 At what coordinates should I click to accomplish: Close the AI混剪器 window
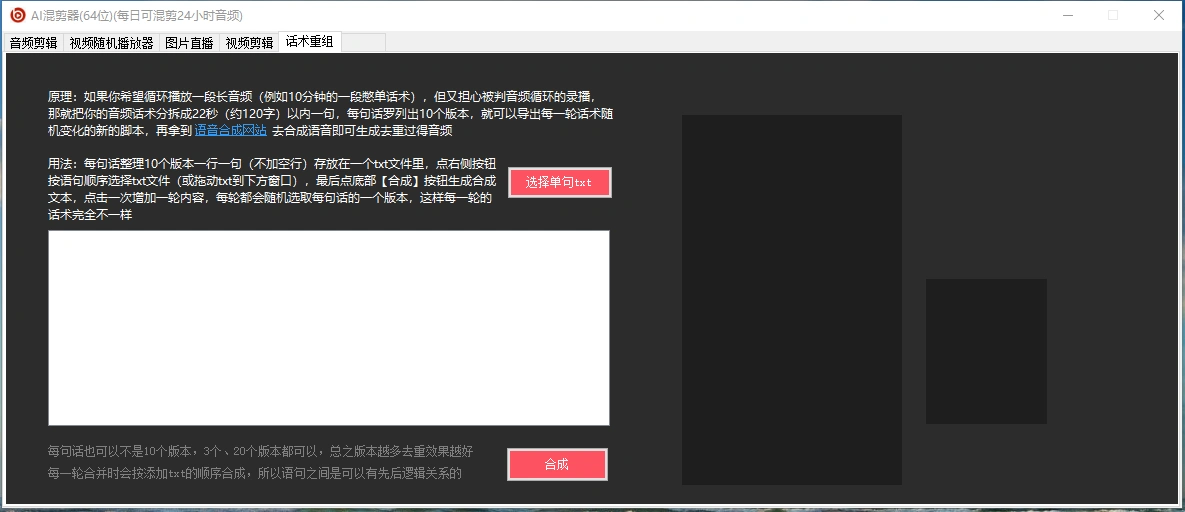1159,15
